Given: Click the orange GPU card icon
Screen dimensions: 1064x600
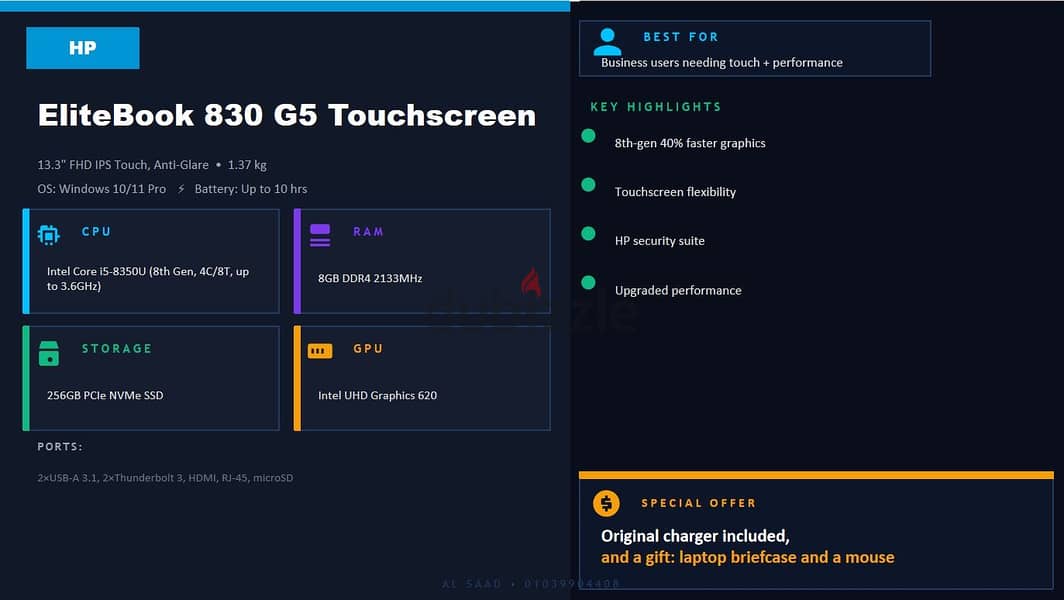Looking at the screenshot, I should tap(320, 351).
